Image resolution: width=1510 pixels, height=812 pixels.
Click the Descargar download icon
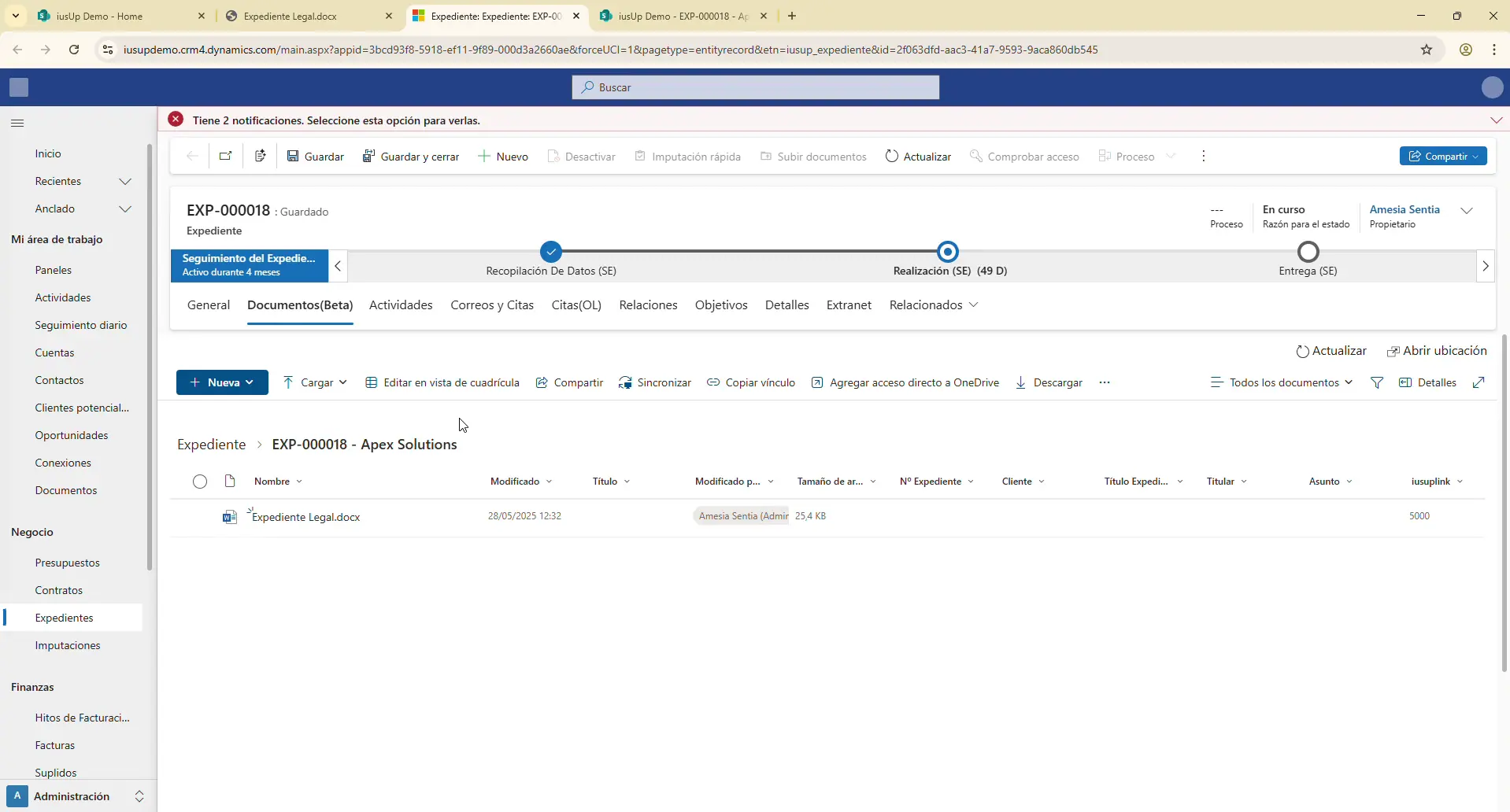pyautogui.click(x=1021, y=382)
